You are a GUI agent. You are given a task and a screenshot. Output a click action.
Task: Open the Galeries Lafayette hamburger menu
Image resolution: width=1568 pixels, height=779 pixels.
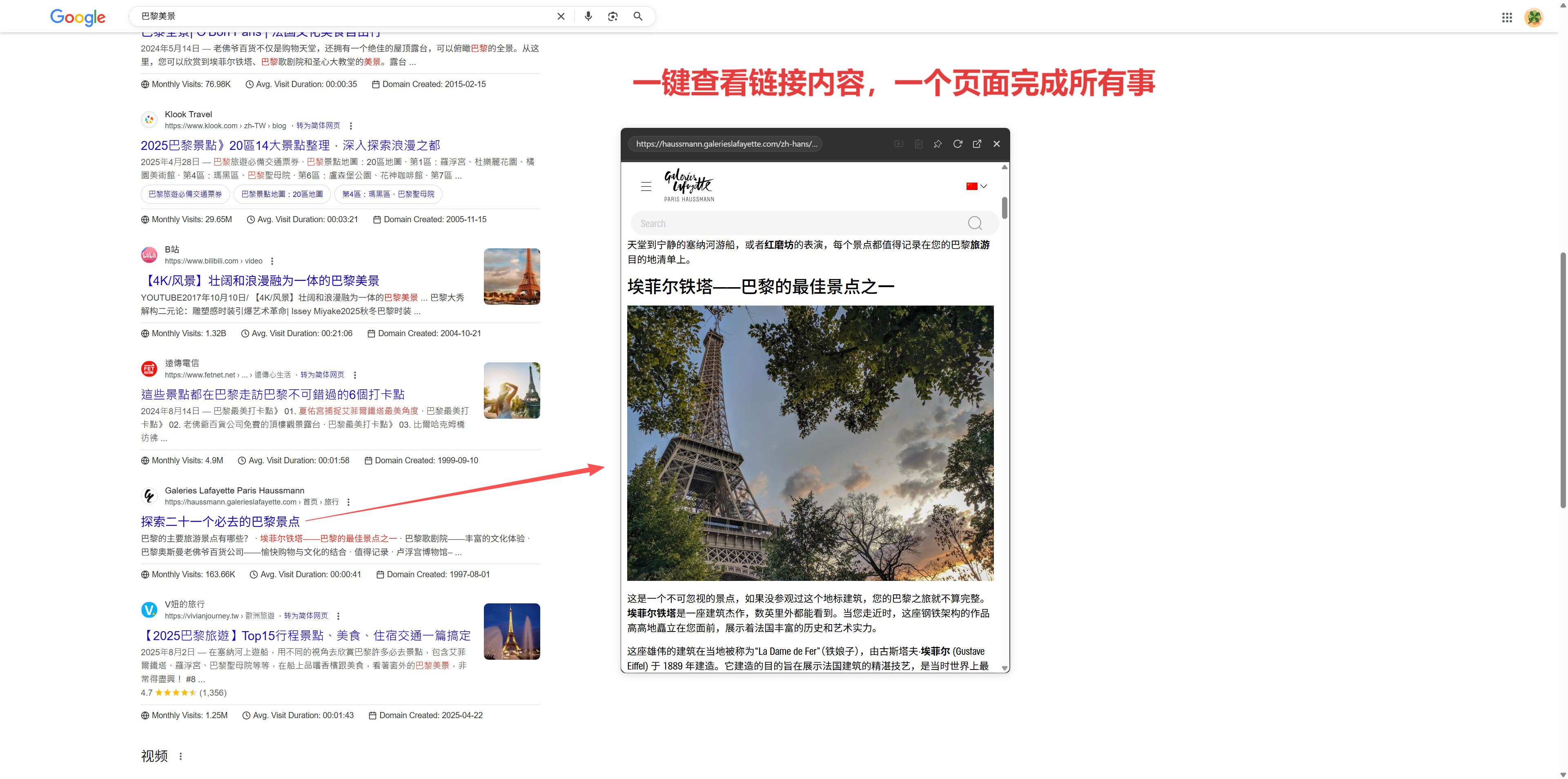coord(646,186)
